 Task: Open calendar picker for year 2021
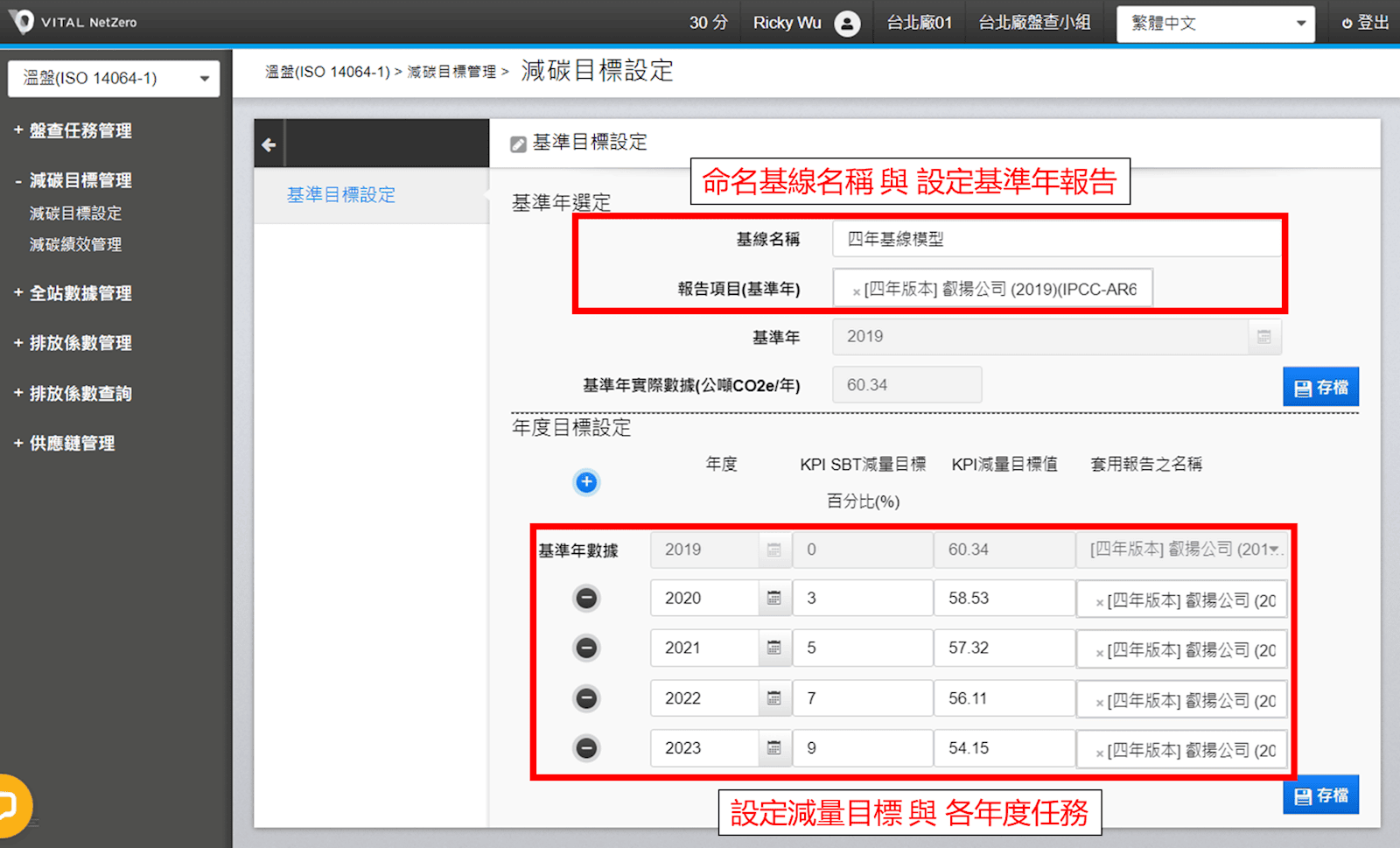pos(773,648)
